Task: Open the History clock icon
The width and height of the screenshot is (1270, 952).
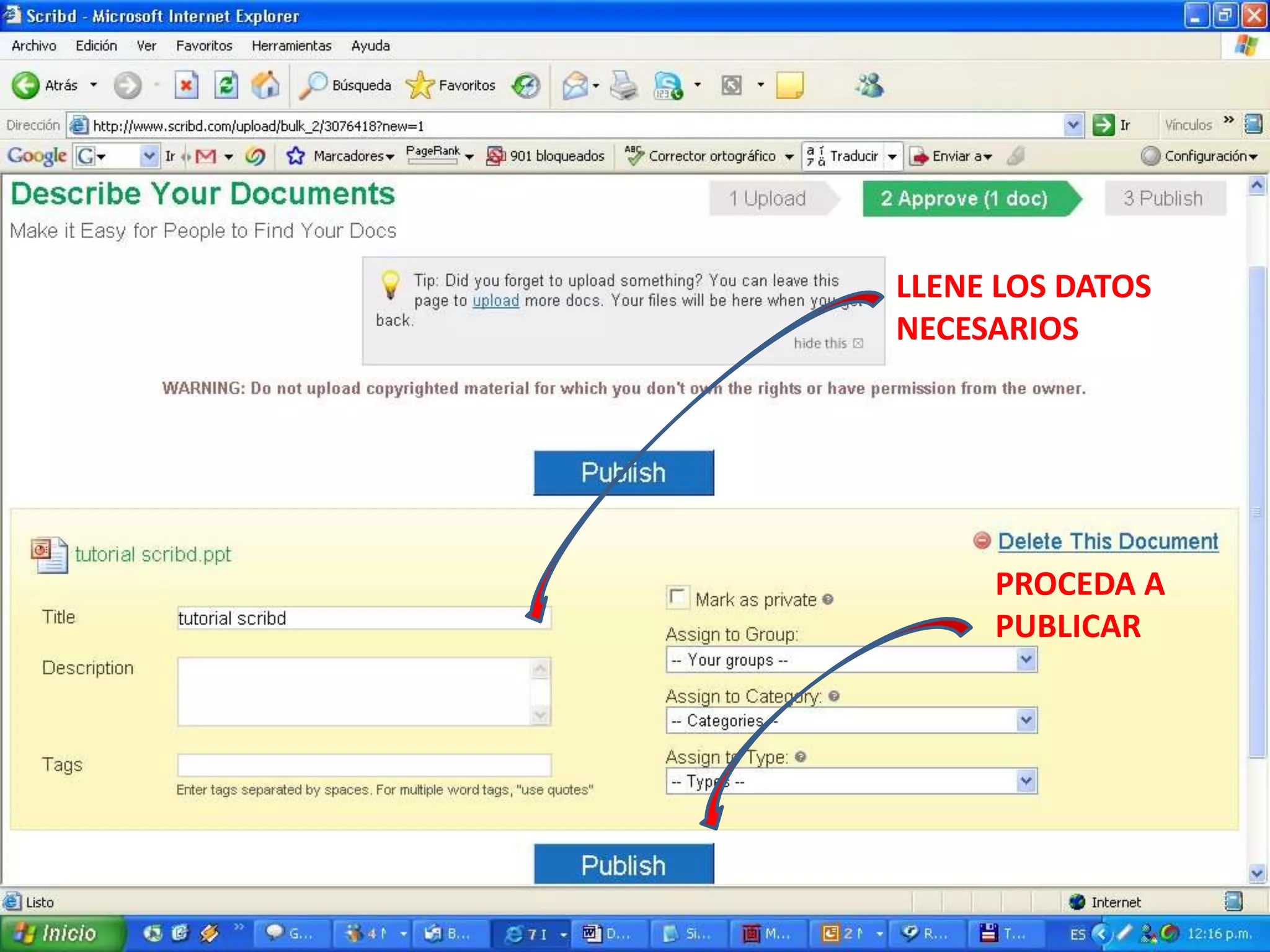Action: coord(526,85)
